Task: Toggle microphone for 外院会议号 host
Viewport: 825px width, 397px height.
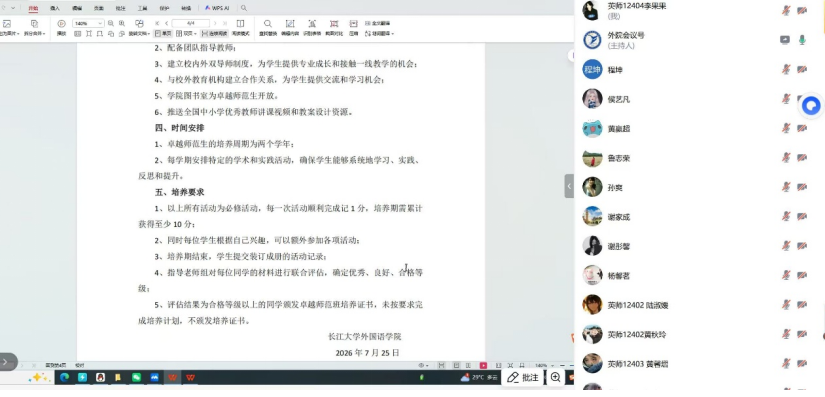Action: pyautogui.click(x=802, y=40)
